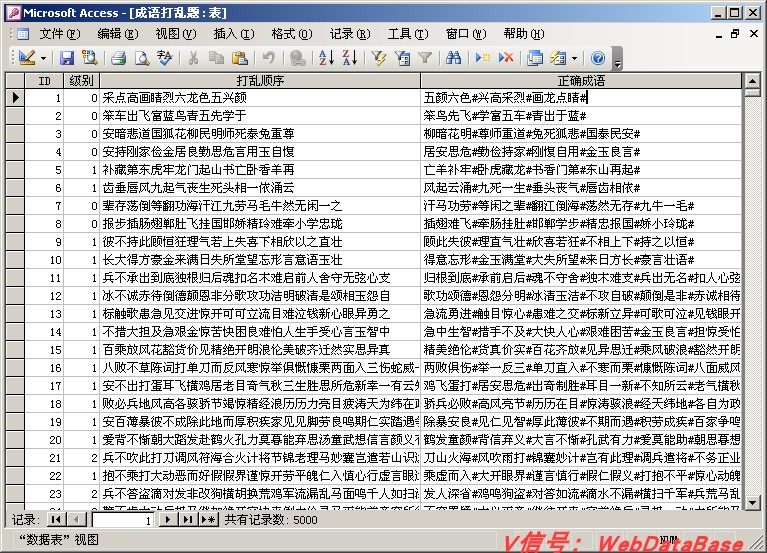Click the new record navigation button

[x=209, y=519]
